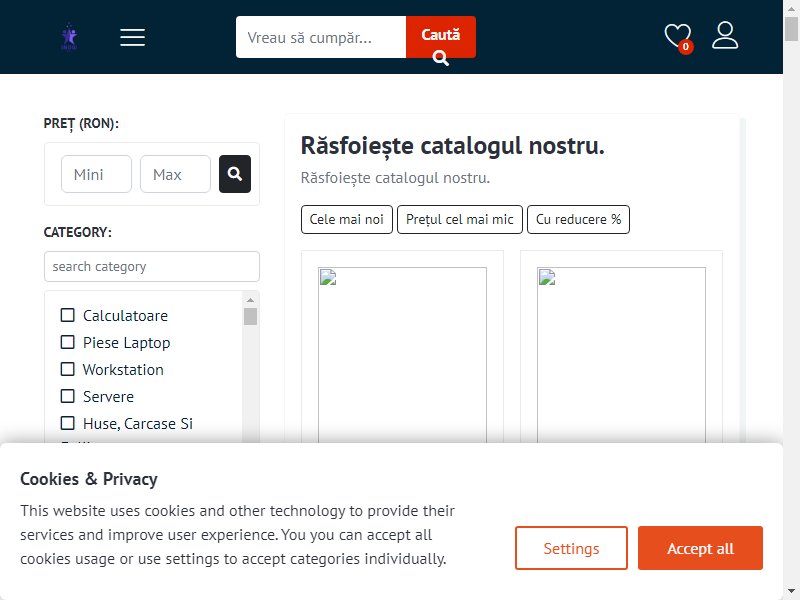Accept all cookies
Viewport: 800px width, 600px height.
pos(701,548)
